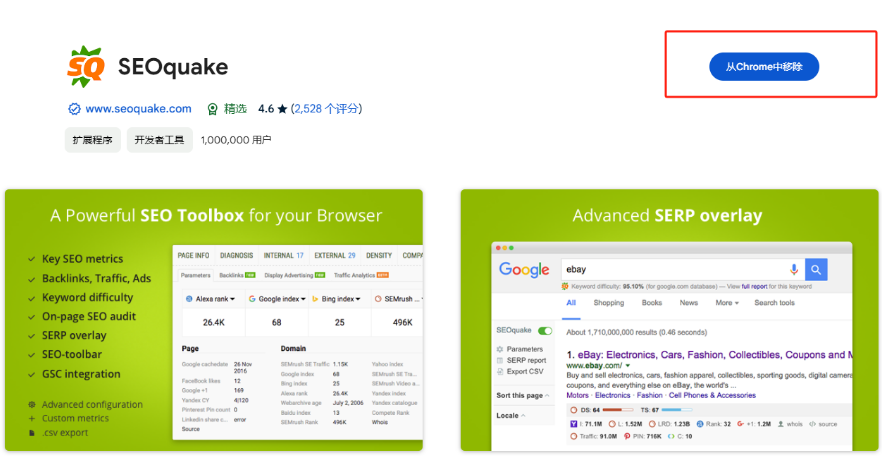The height and width of the screenshot is (456, 882).
Task: Click the Google logo in preview
Action: [524, 269]
